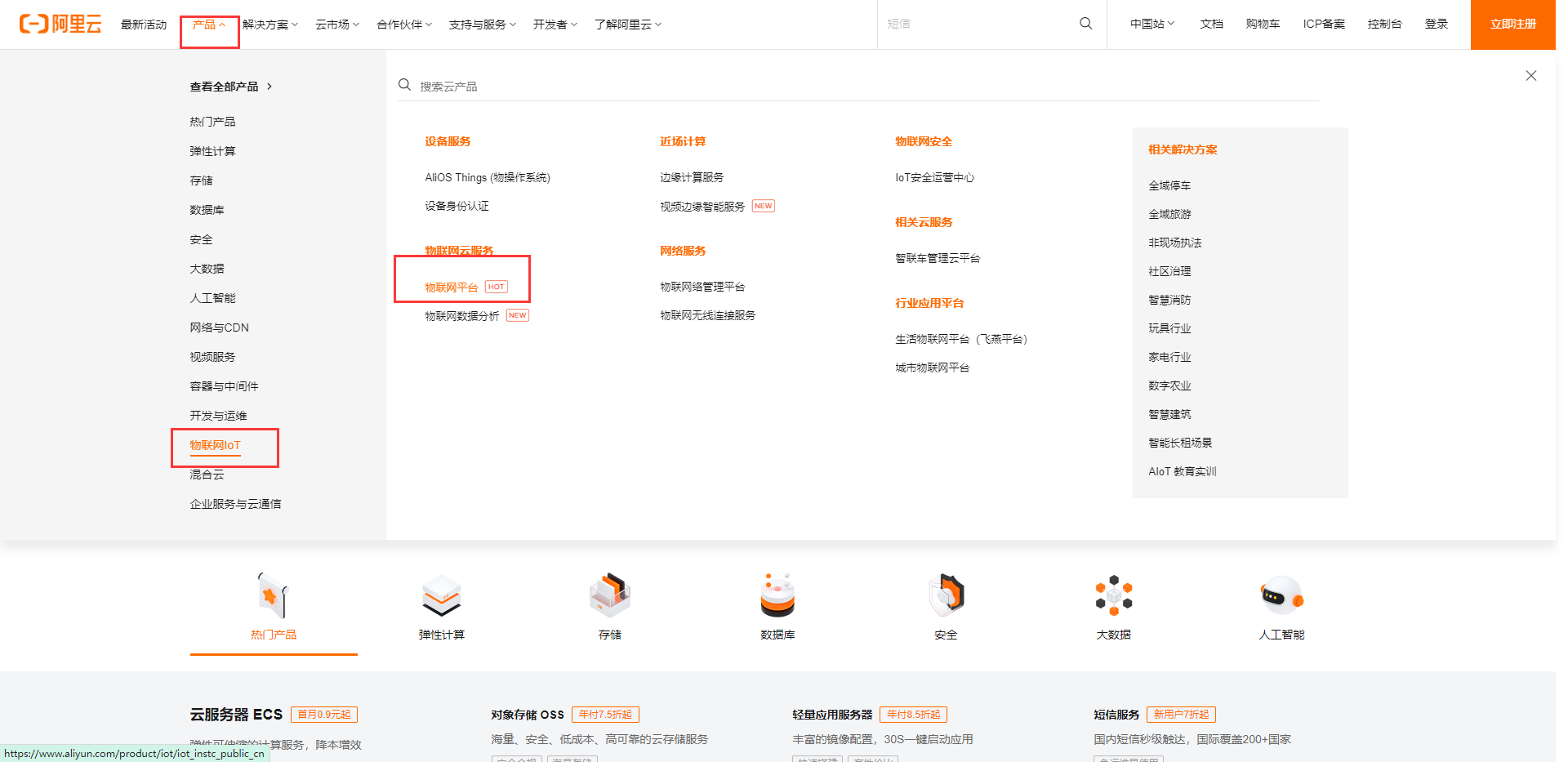Open 物联网络管理平台 link
The image size is (1568, 762).
pyautogui.click(x=702, y=287)
